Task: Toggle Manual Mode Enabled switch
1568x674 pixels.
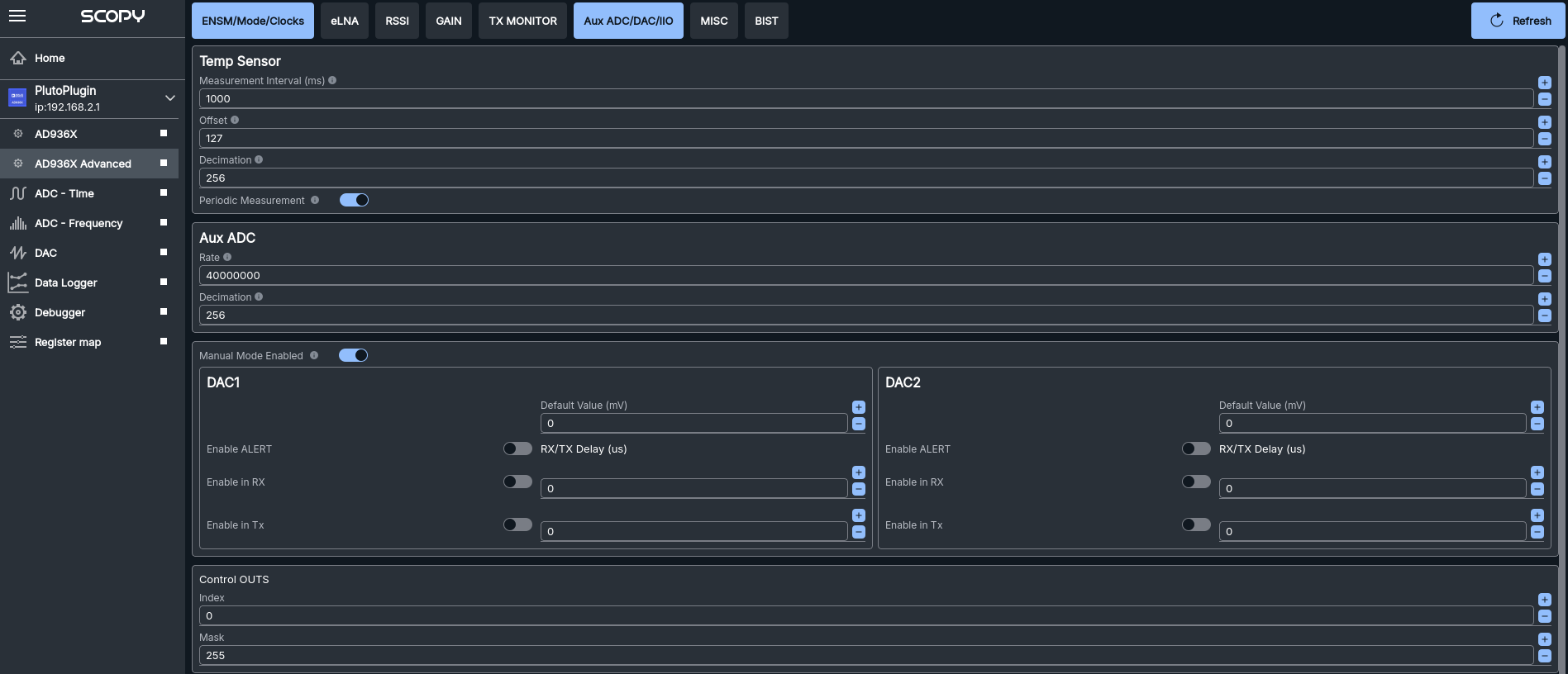Action: pyautogui.click(x=353, y=355)
